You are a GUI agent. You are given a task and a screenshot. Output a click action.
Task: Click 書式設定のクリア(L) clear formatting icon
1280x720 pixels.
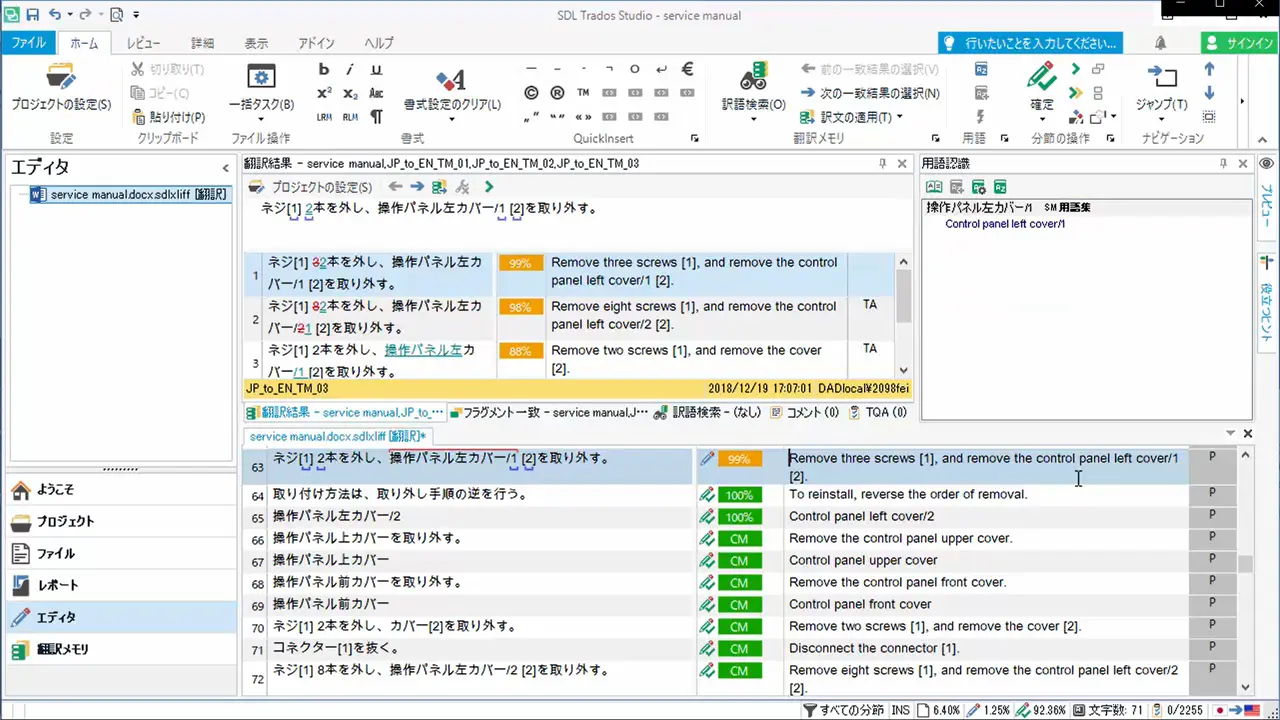[x=451, y=79]
